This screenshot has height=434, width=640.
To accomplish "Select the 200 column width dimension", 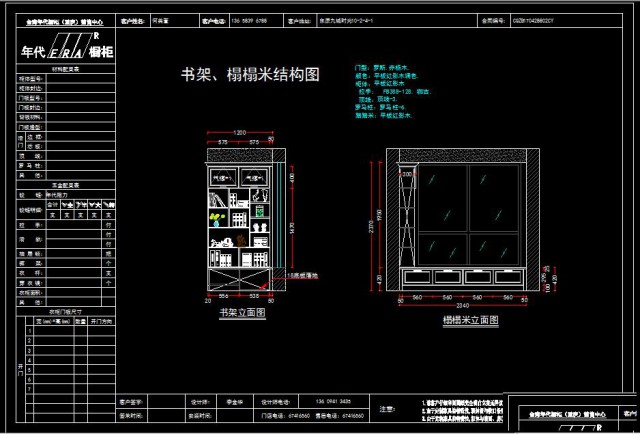I will pyautogui.click(x=407, y=174).
